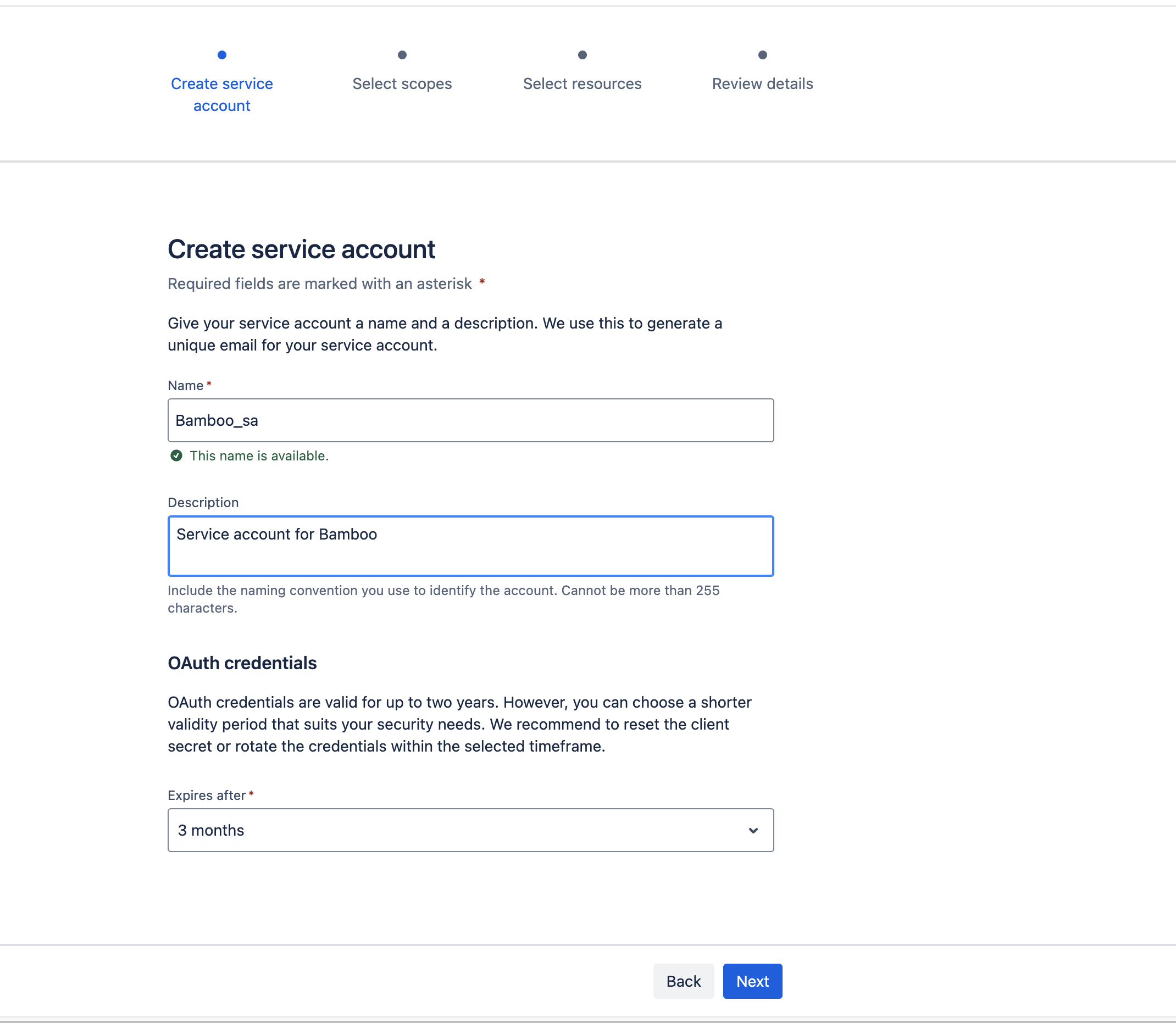The height and width of the screenshot is (1023, 1176).
Task: Navigate to the Select scopes step
Action: (402, 84)
